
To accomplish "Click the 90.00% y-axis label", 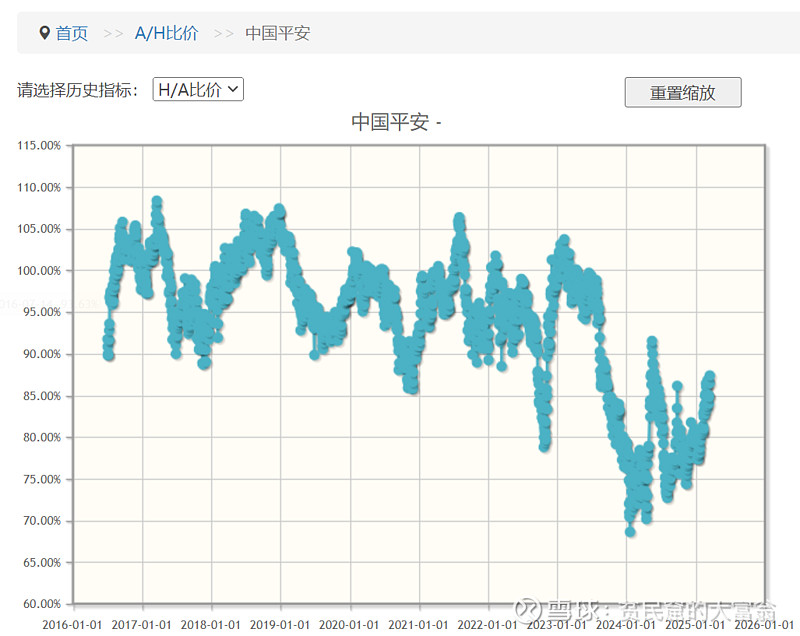I will click(42, 354).
